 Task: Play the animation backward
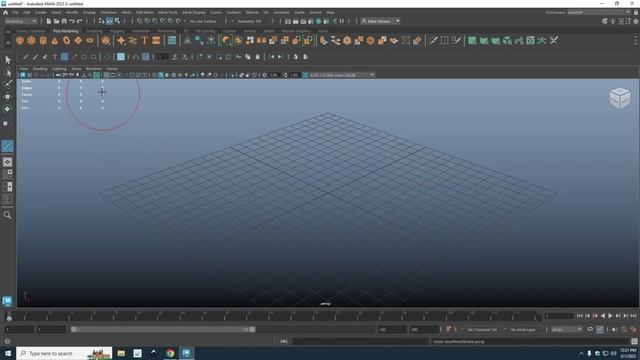[x=603, y=316]
